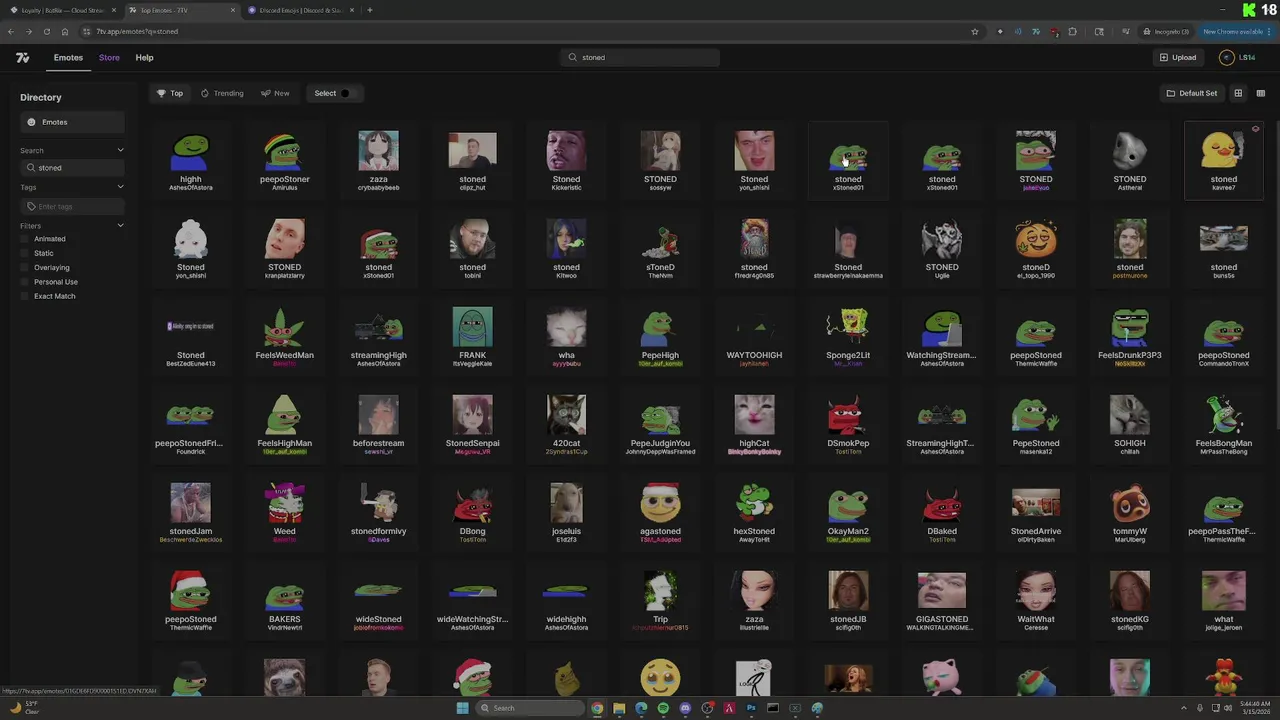
Task: Open the 420cat emote
Action: click(566, 424)
